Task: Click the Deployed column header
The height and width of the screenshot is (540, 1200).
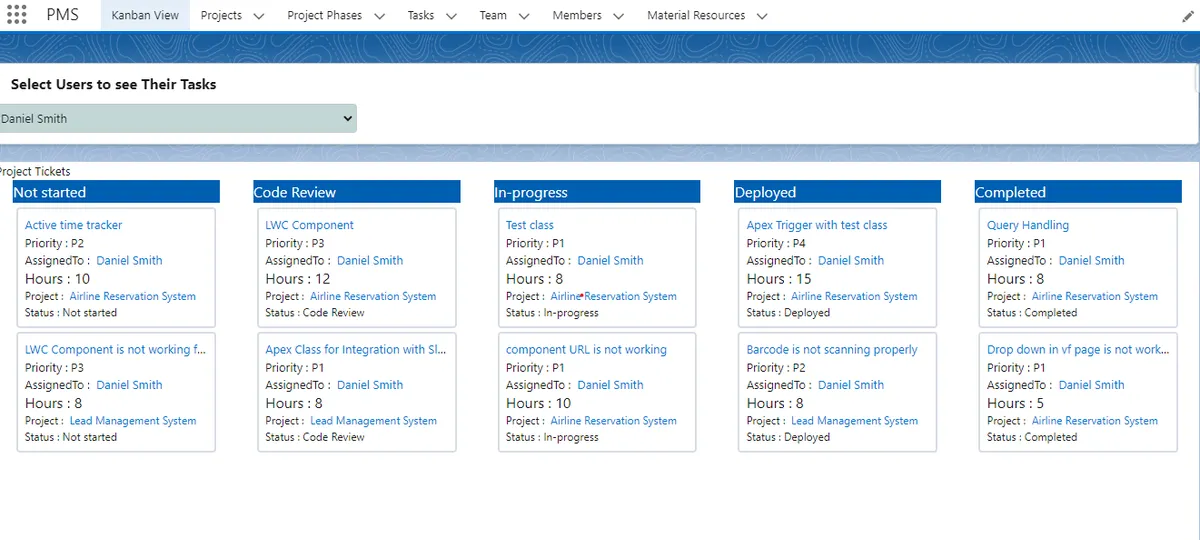Action: (x=837, y=192)
